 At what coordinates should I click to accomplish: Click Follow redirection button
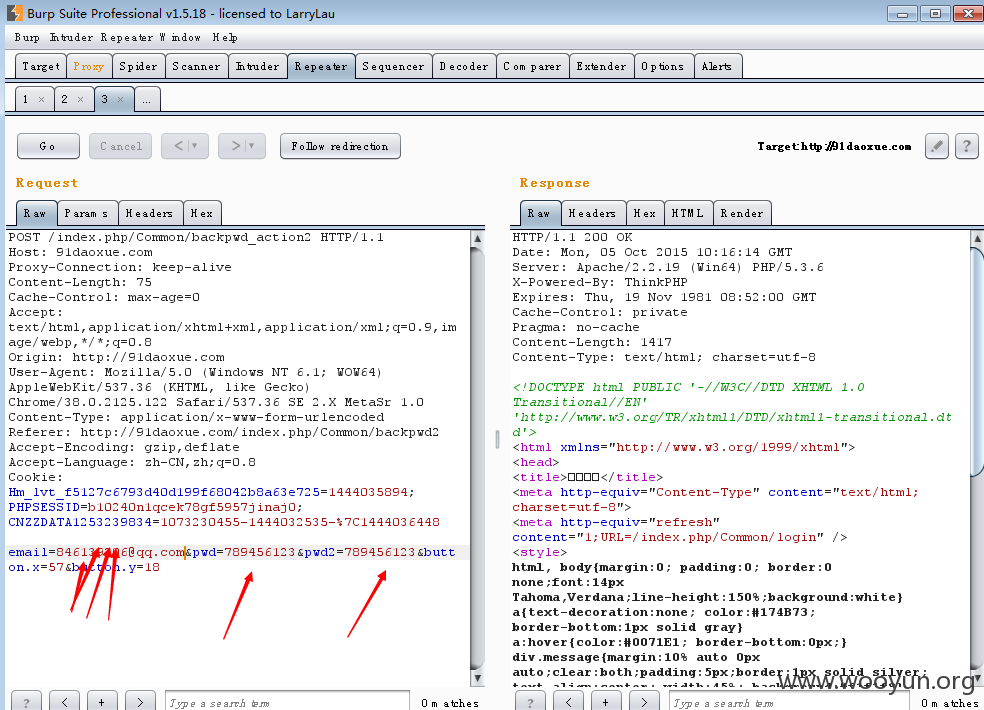(340, 146)
